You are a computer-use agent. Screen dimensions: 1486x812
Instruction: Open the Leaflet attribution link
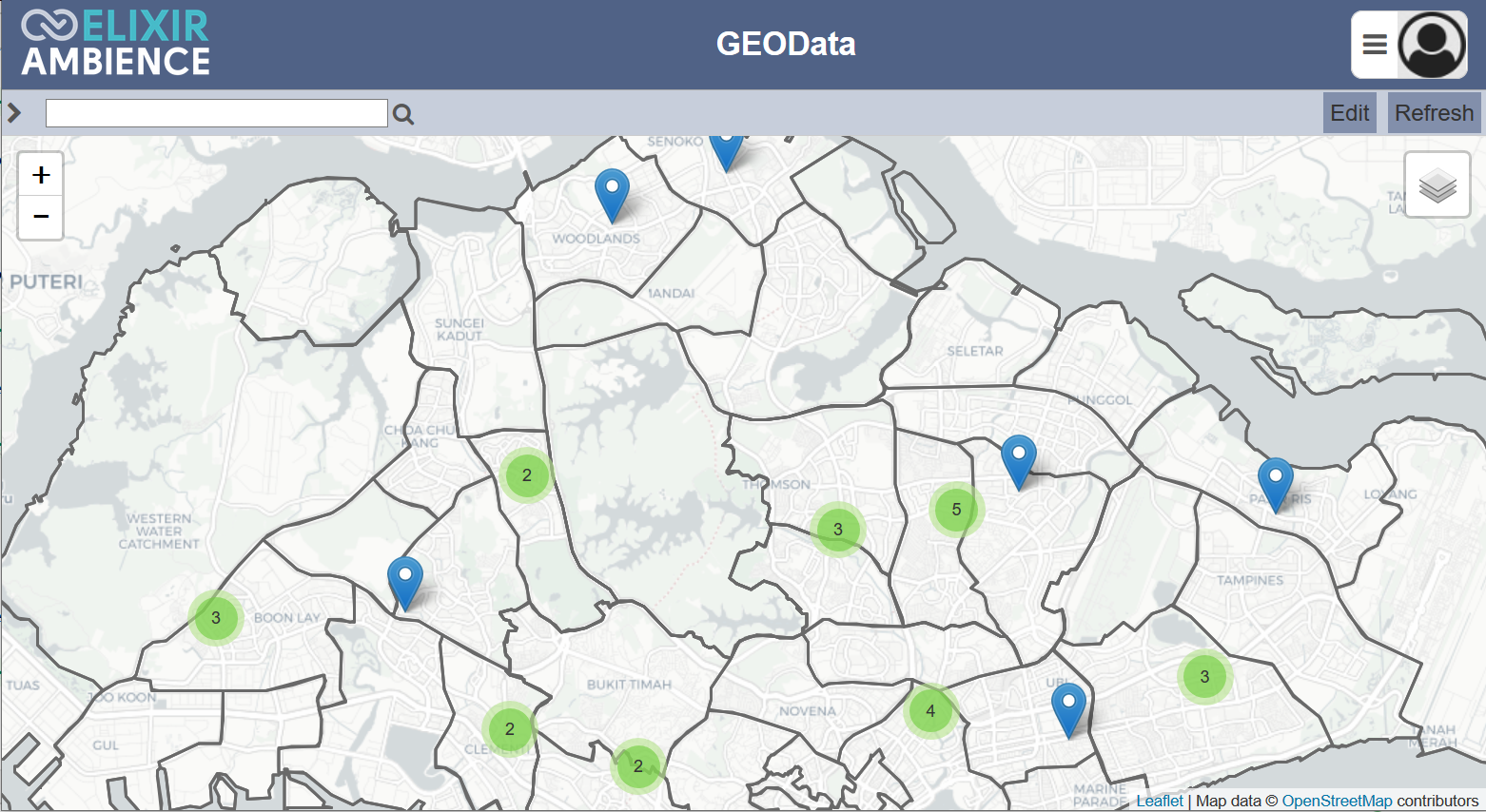tap(1159, 801)
